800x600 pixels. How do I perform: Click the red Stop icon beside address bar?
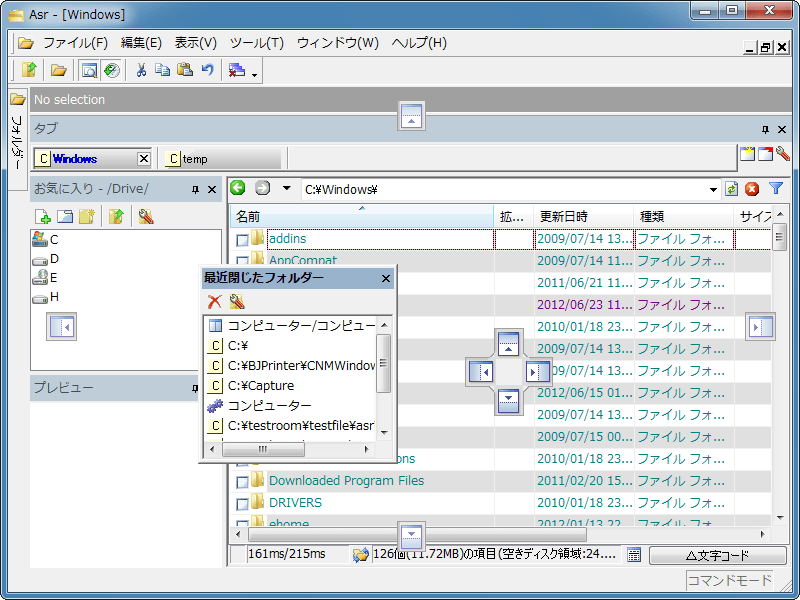(x=752, y=189)
